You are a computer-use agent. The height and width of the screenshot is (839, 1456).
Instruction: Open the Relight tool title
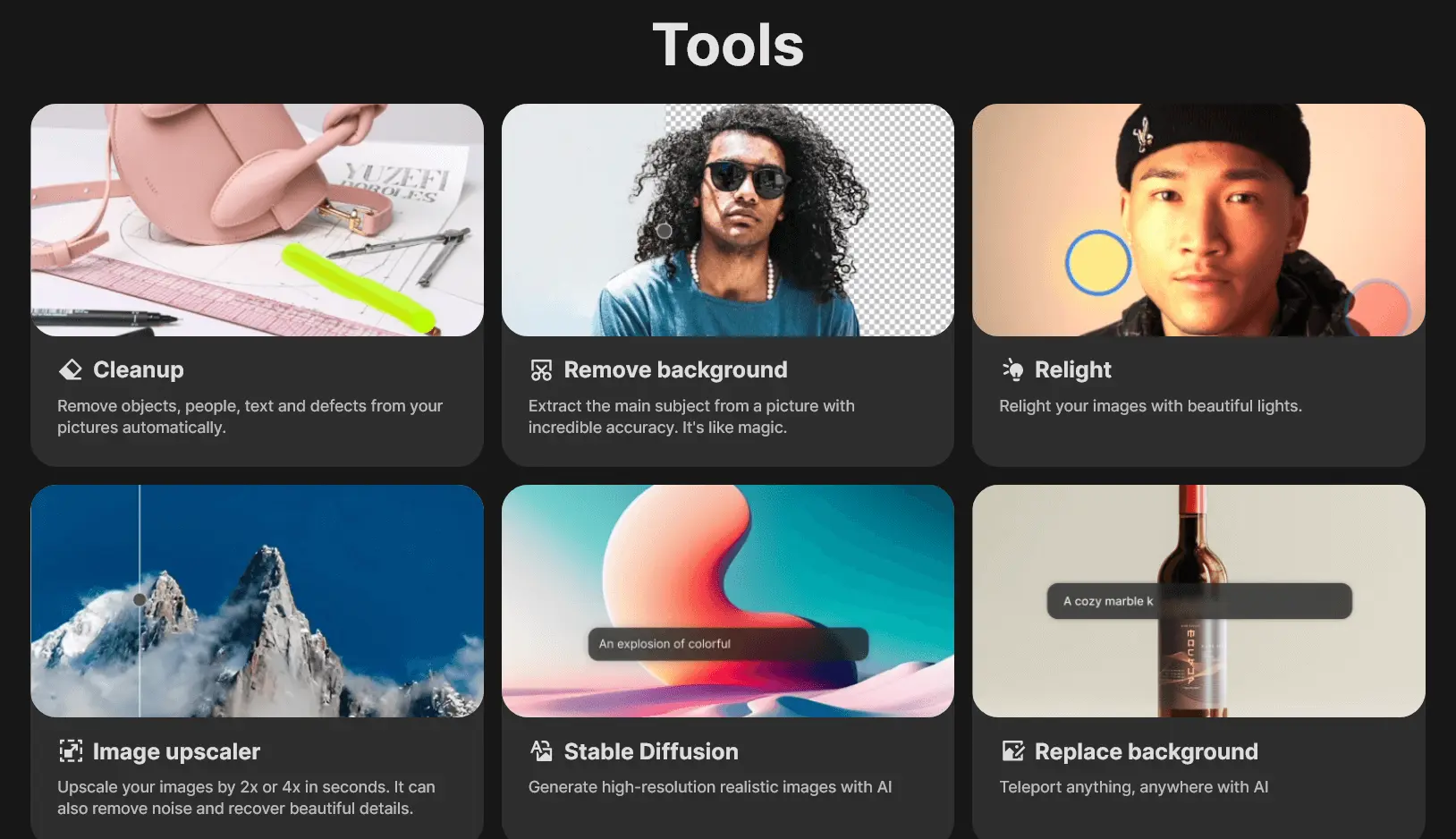pyautogui.click(x=1072, y=369)
